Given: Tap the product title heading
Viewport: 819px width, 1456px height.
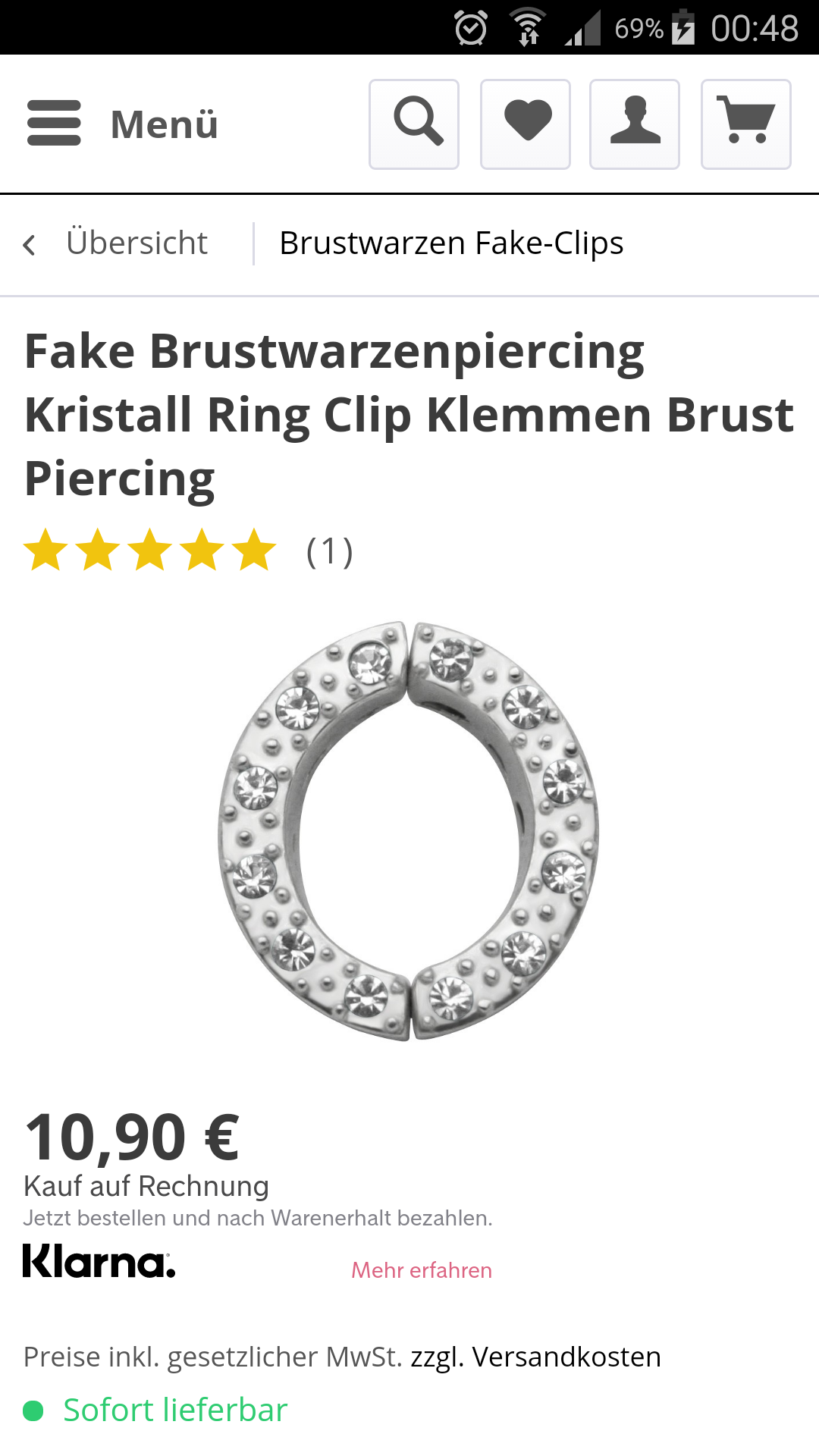Looking at the screenshot, I should coord(409,415).
